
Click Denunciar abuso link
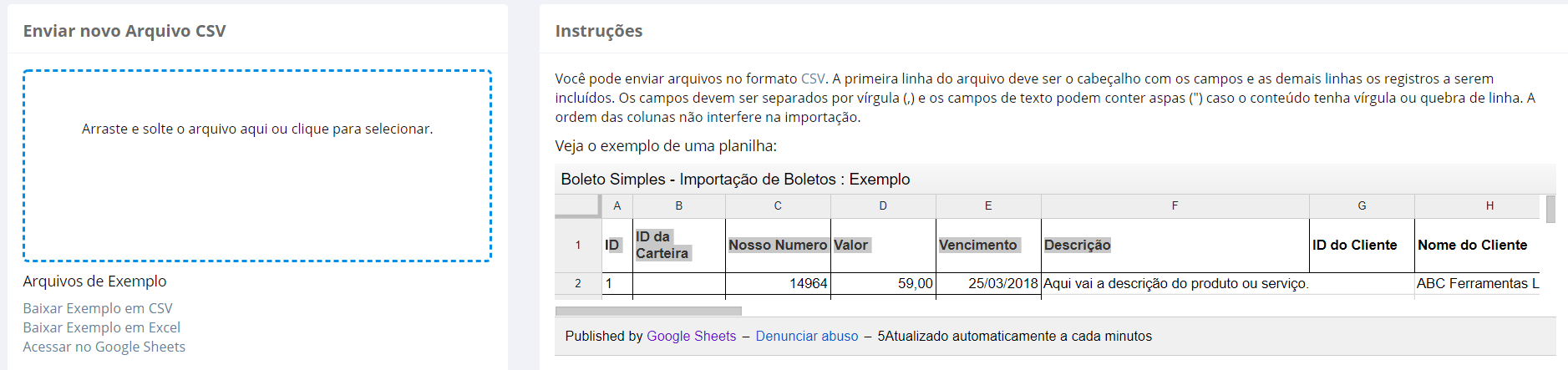point(807,336)
